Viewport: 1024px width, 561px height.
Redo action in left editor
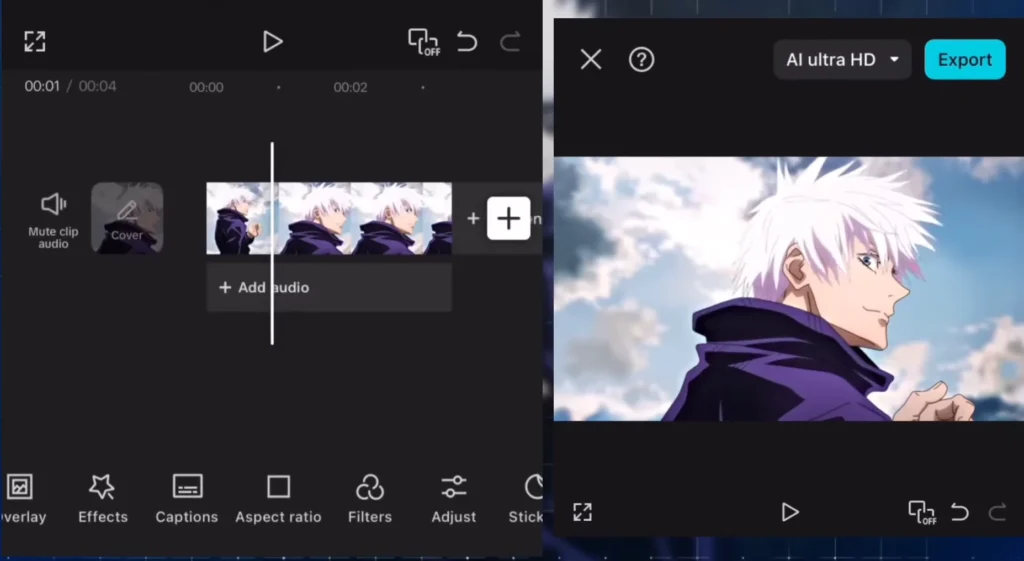point(510,42)
